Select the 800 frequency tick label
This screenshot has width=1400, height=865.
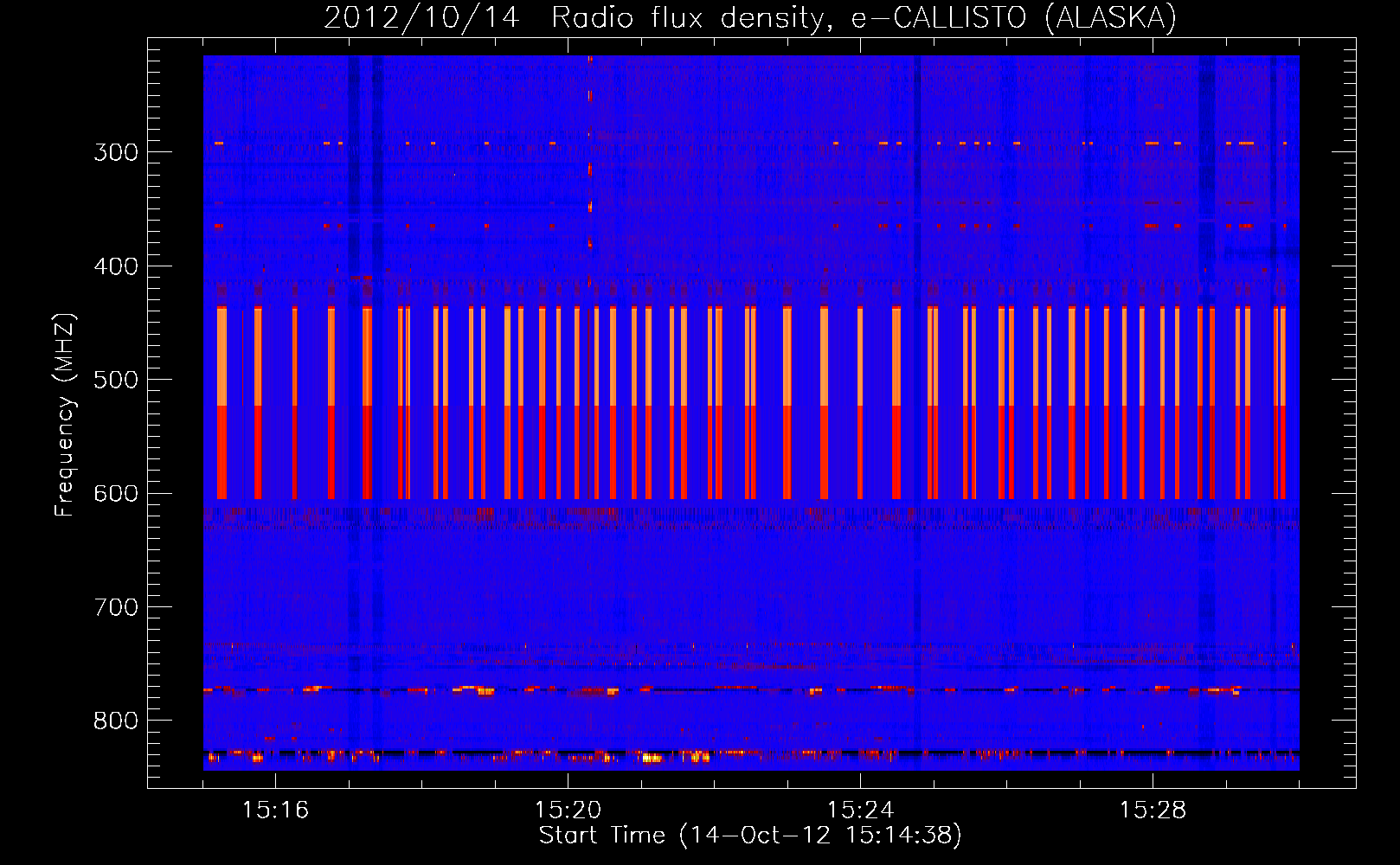(x=116, y=721)
